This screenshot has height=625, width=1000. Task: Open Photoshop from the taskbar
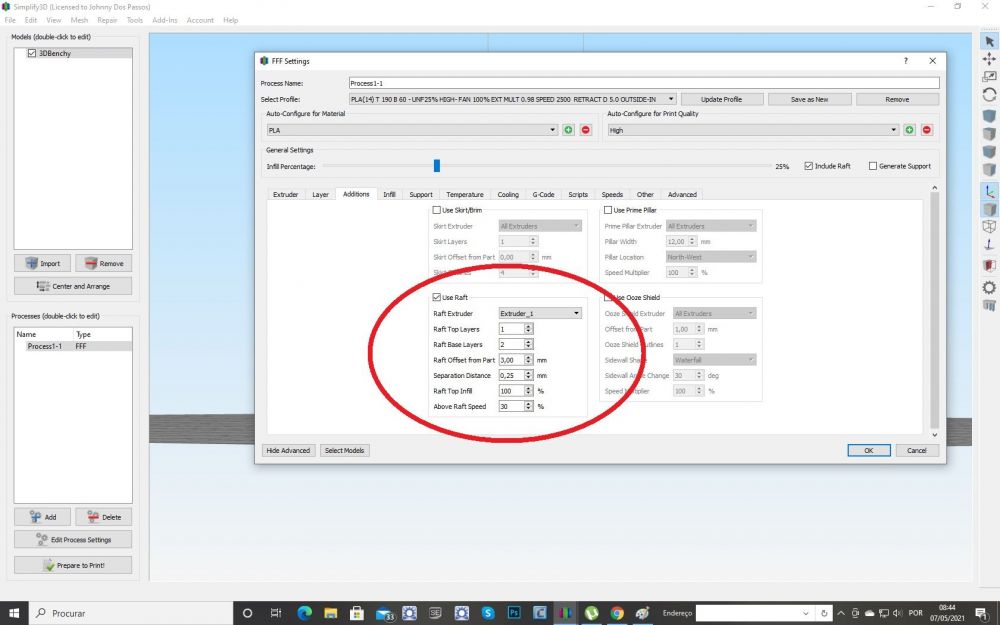click(514, 613)
